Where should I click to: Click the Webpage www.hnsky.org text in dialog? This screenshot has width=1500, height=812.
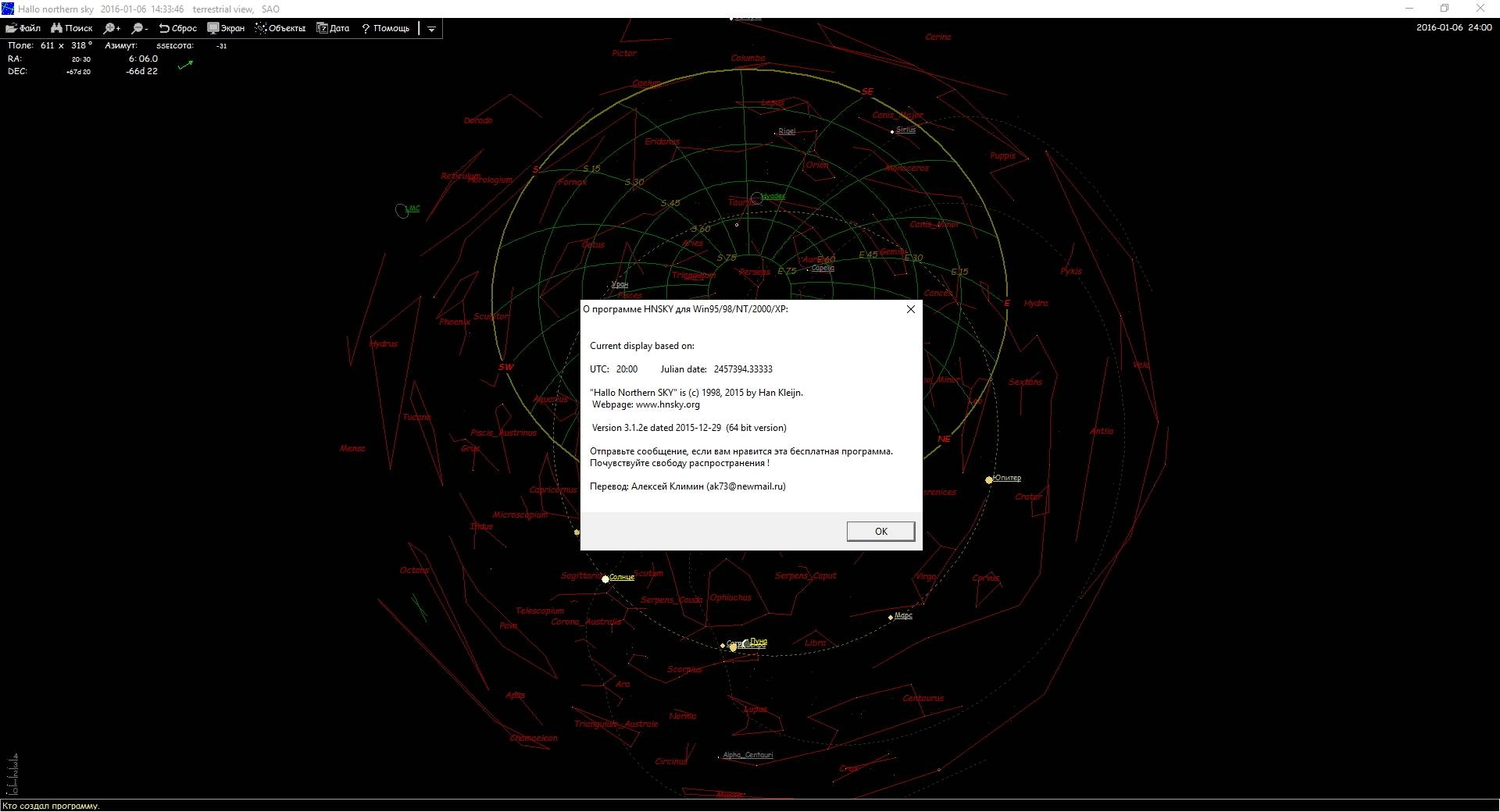[645, 404]
